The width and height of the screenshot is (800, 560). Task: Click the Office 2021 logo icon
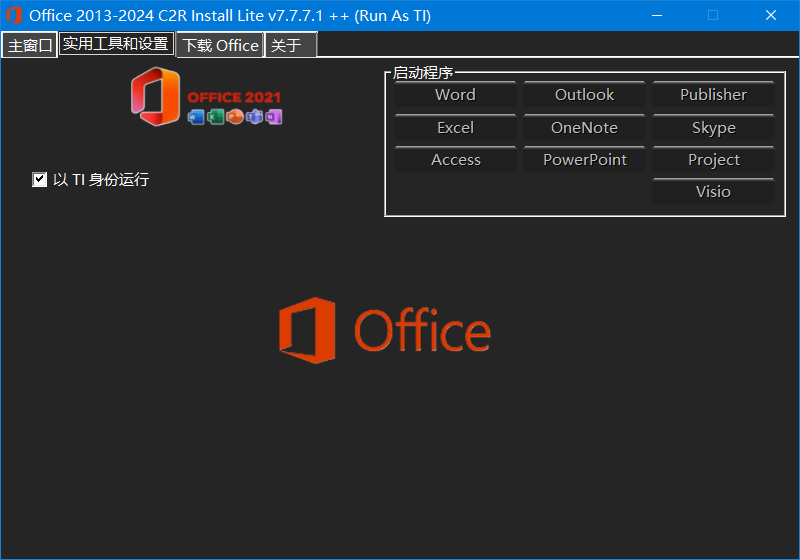pyautogui.click(x=156, y=96)
